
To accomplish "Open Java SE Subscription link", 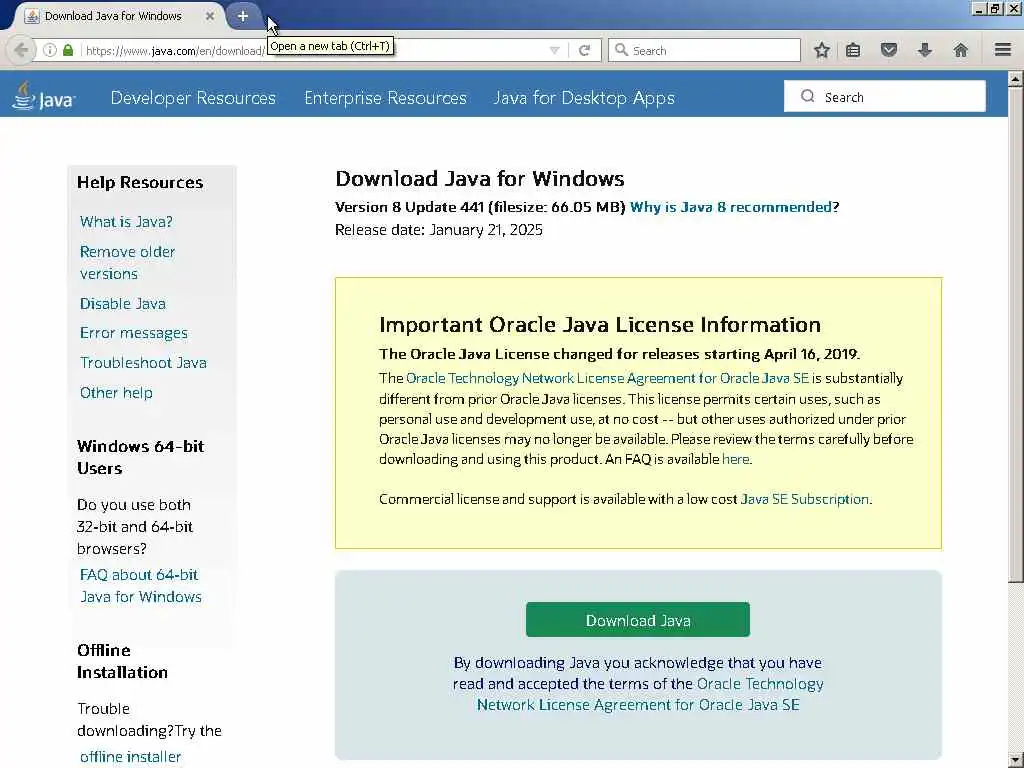I will click(805, 499).
